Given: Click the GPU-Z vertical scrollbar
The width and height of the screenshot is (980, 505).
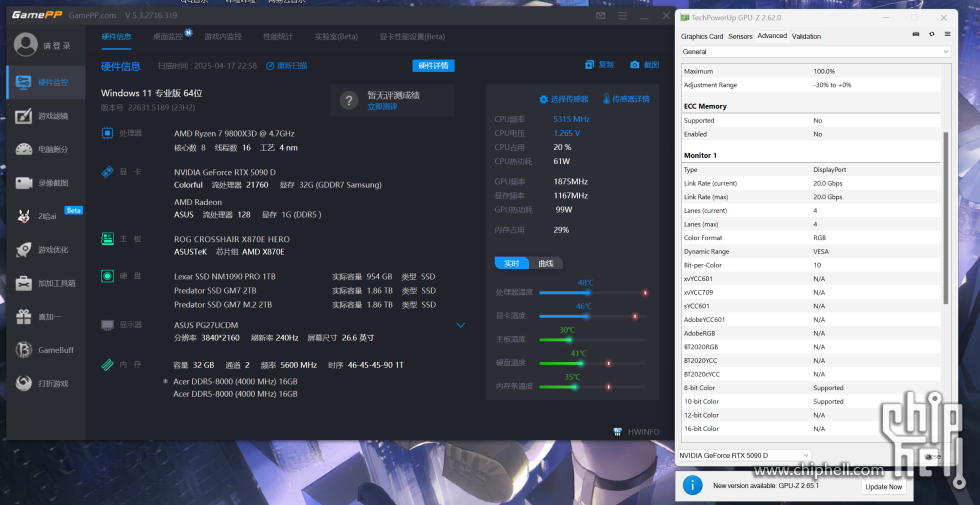Looking at the screenshot, I should 946,218.
